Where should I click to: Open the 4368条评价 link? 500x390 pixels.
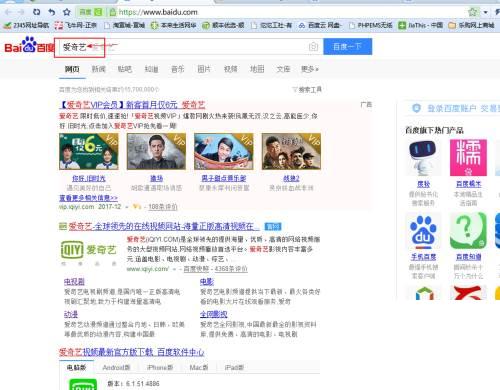coord(231,269)
